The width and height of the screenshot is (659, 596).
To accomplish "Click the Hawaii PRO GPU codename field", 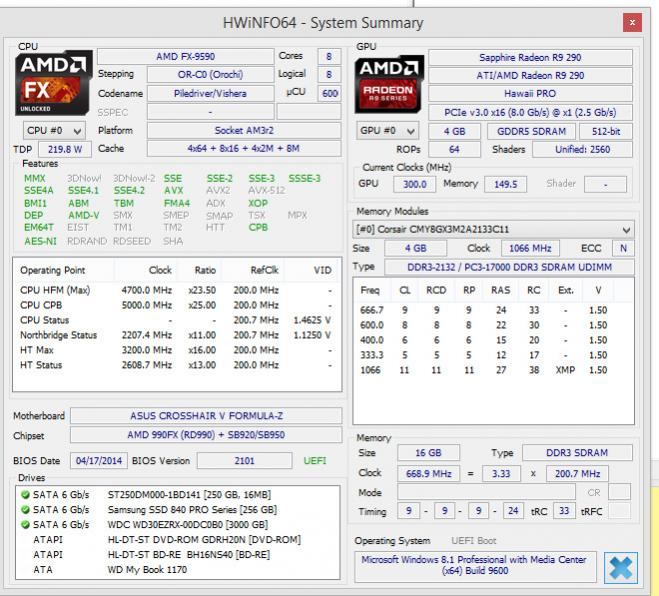I will pos(530,93).
